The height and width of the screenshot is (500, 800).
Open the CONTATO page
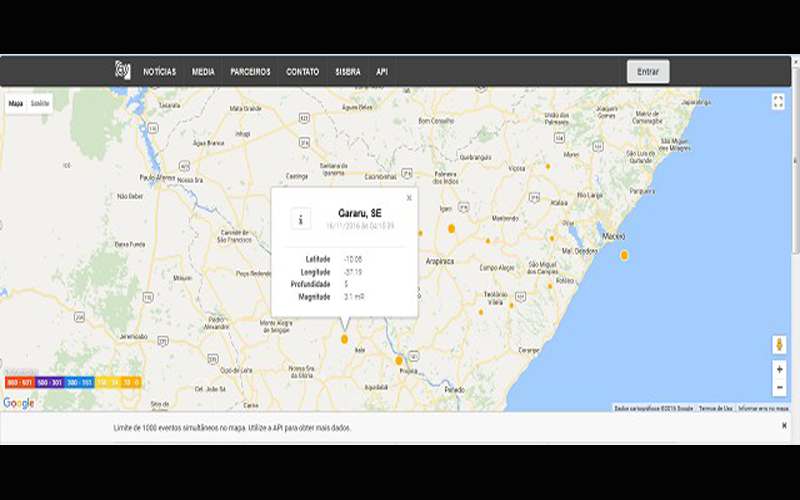coord(302,72)
